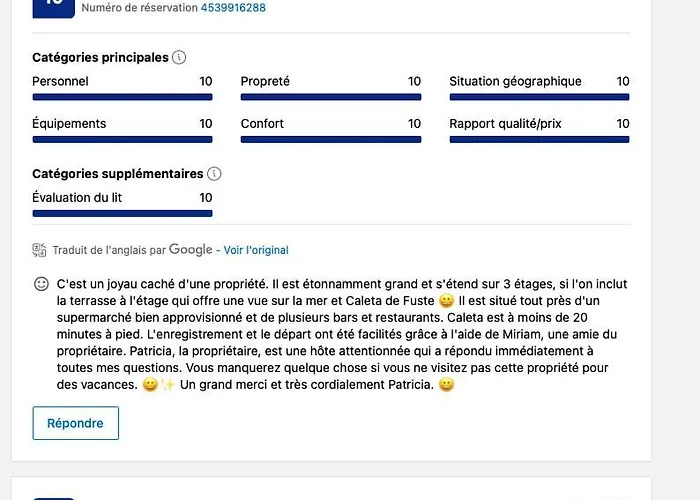The image size is (700, 500).
Task: Click the review text paragraph
Action: tap(330, 334)
